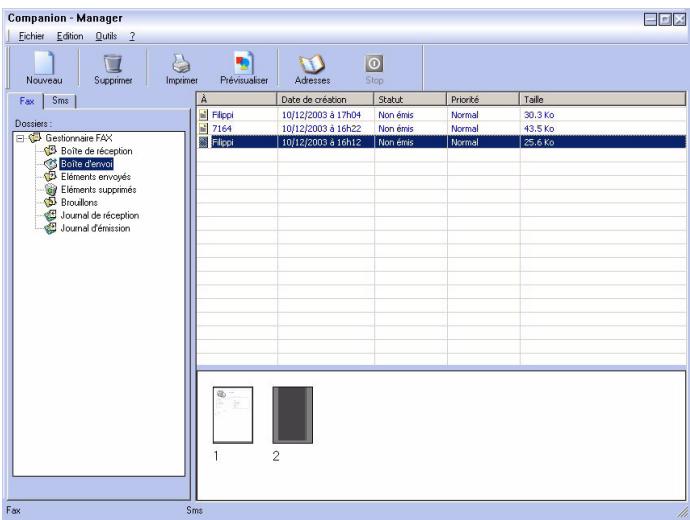Sort list by Date de création column
Viewport: 690px width, 520px height.
[x=325, y=99]
